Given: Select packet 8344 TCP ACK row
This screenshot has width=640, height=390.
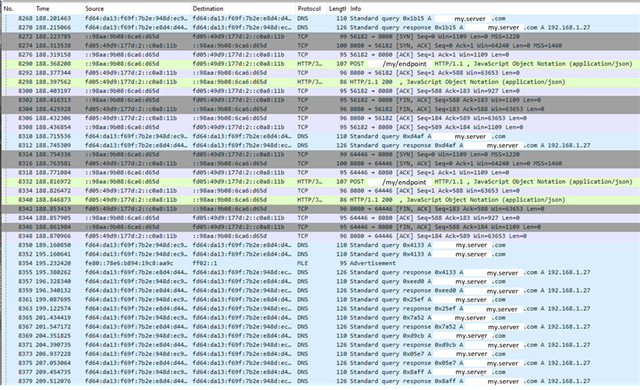Looking at the screenshot, I should click(320, 218).
